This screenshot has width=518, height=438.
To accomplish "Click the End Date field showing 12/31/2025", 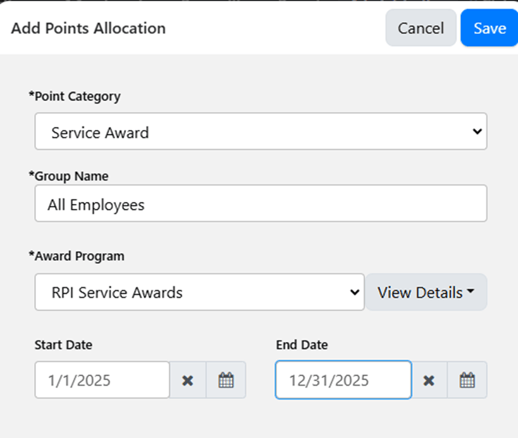I will pos(343,380).
